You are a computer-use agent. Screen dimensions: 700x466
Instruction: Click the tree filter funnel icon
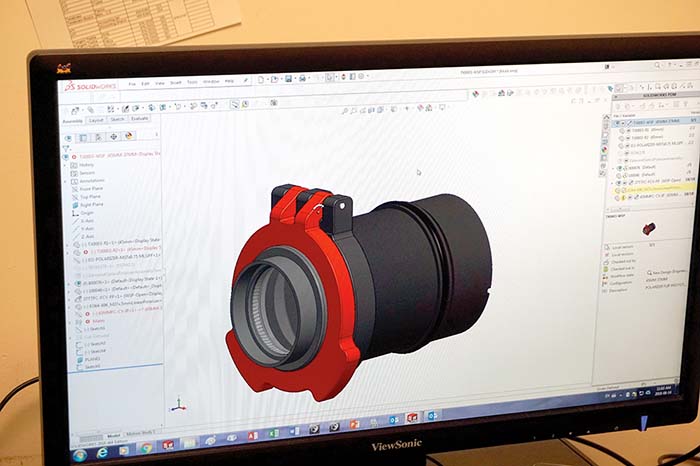(x=66, y=149)
